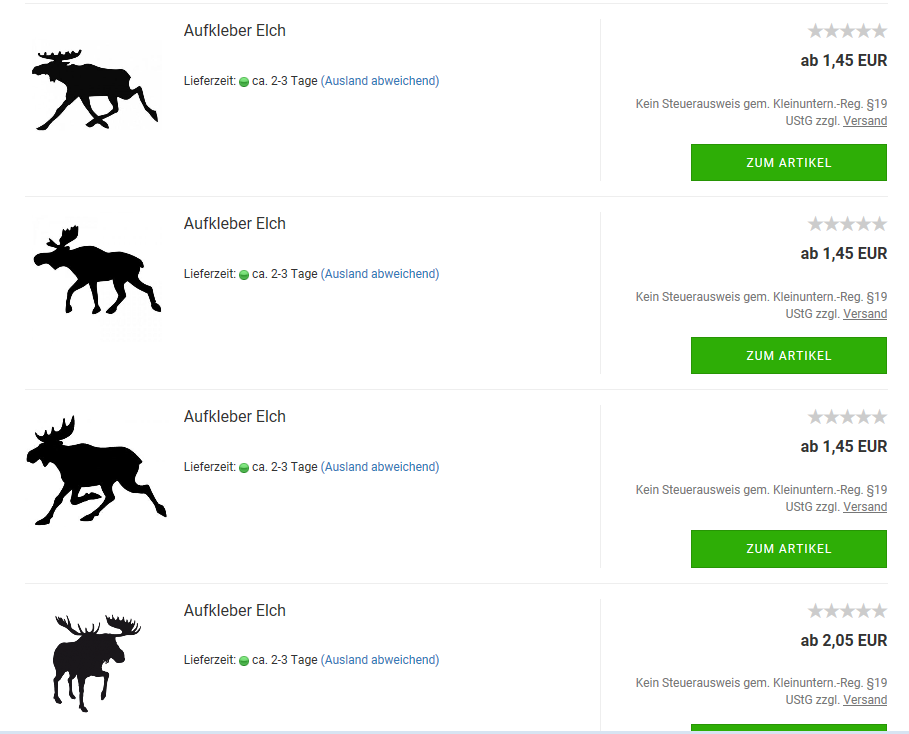Open the first running moose sticker thumbnail
The image size is (909, 734).
(94, 90)
